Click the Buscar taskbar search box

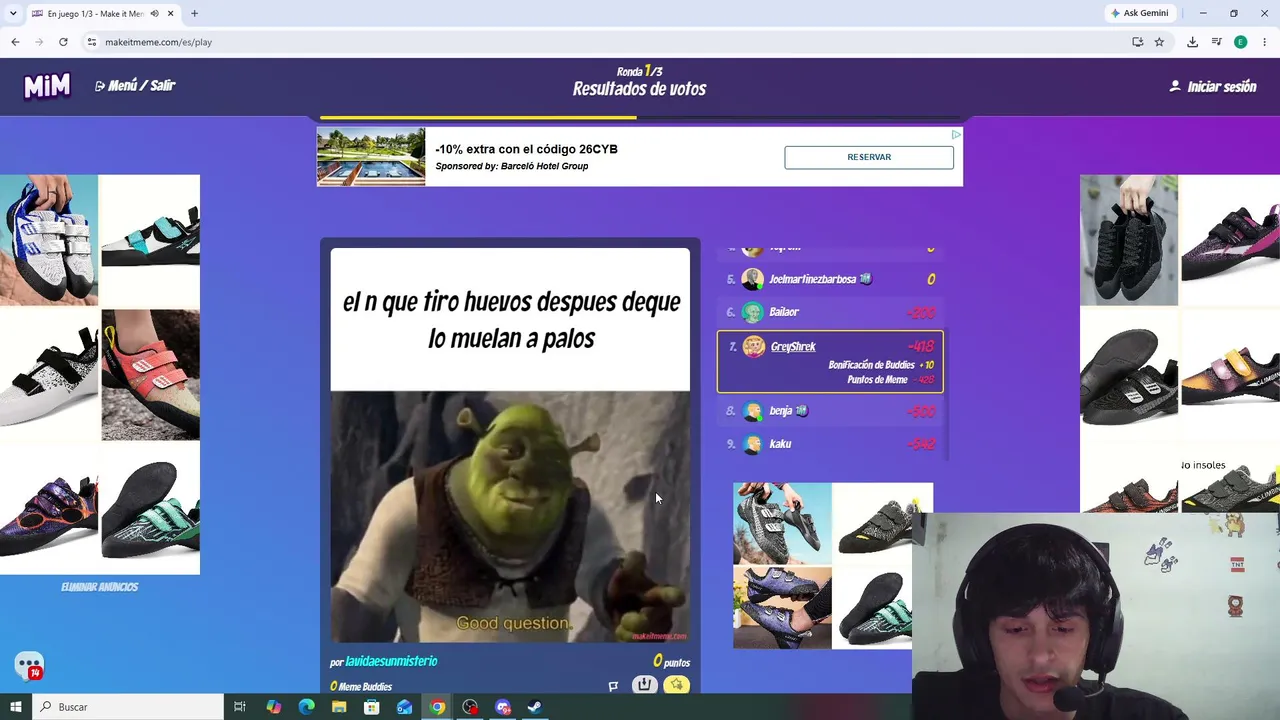tap(128, 707)
